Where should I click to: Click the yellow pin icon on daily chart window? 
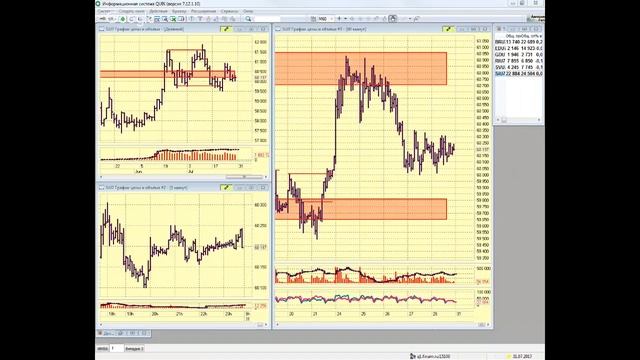[x=226, y=29]
